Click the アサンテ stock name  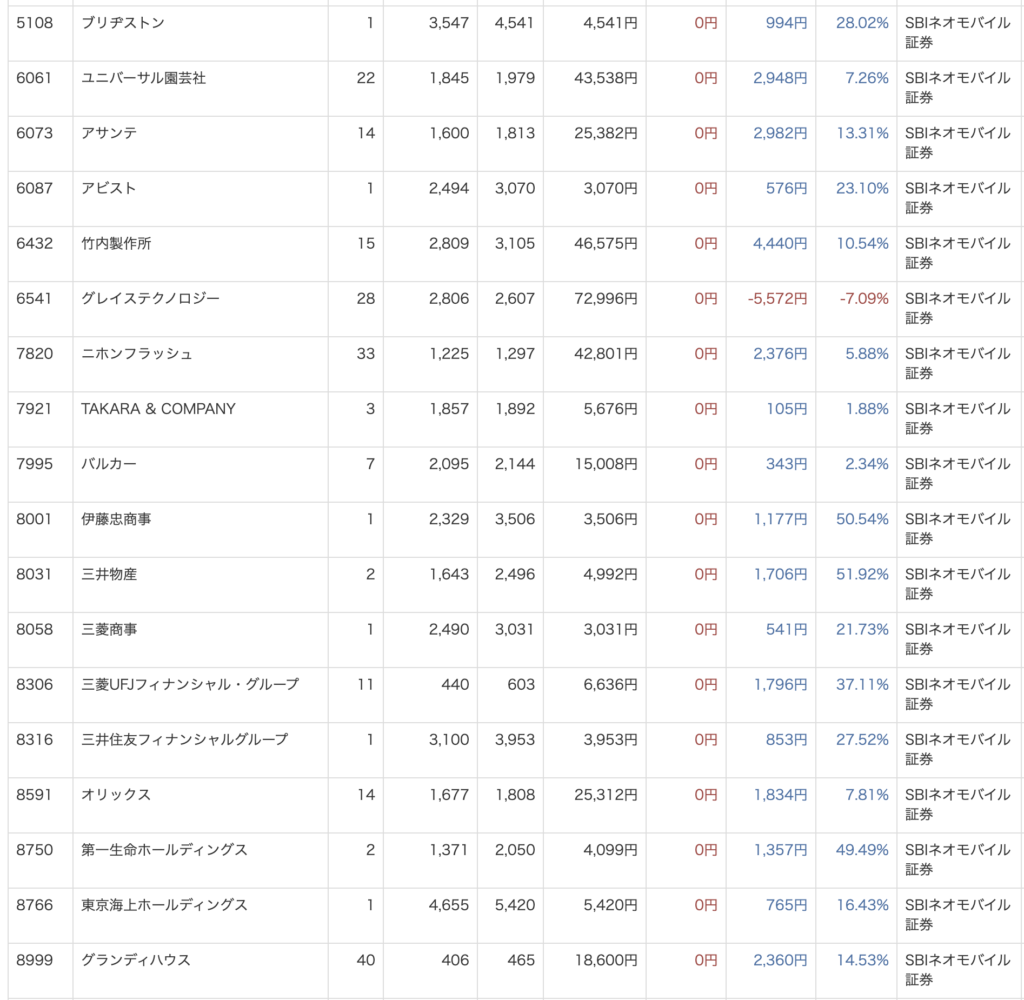[x=109, y=133]
